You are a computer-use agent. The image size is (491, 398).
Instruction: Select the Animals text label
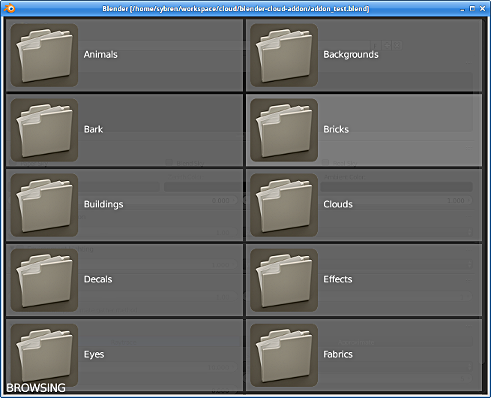pyautogui.click(x=101, y=54)
